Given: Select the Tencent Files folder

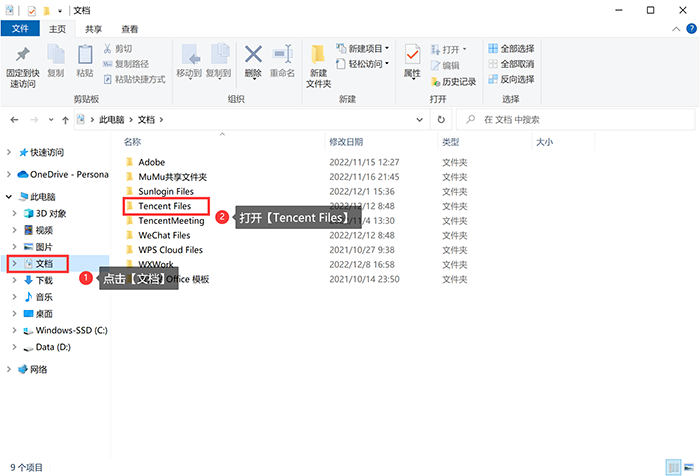Looking at the screenshot, I should click(x=165, y=206).
